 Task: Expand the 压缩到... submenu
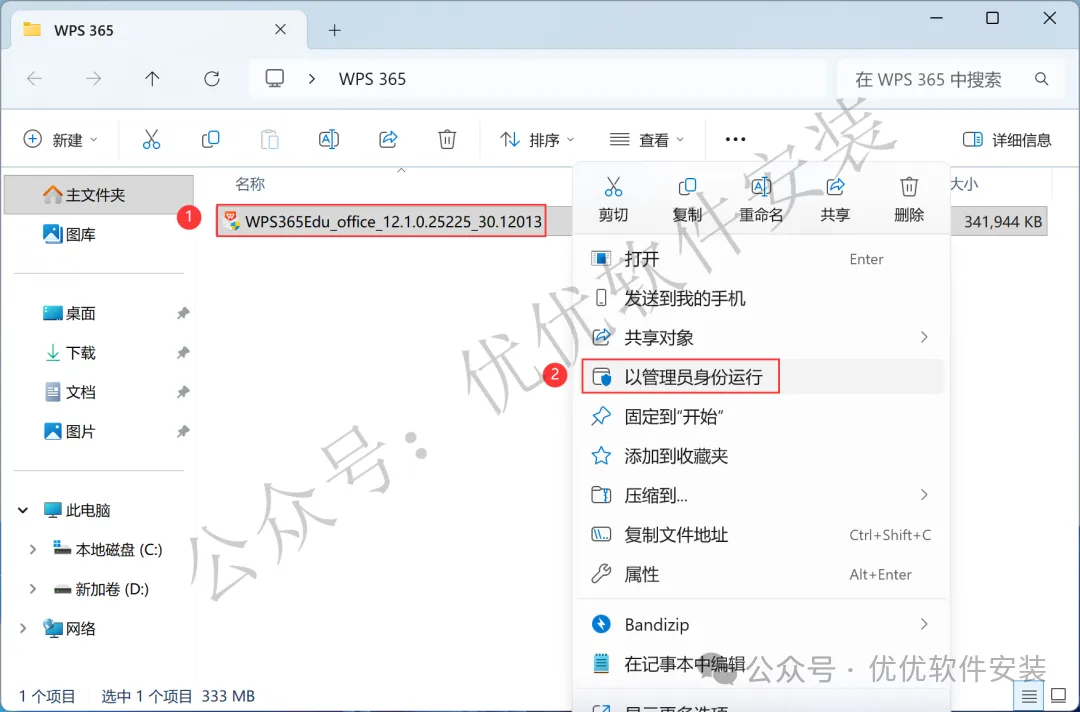click(x=924, y=495)
